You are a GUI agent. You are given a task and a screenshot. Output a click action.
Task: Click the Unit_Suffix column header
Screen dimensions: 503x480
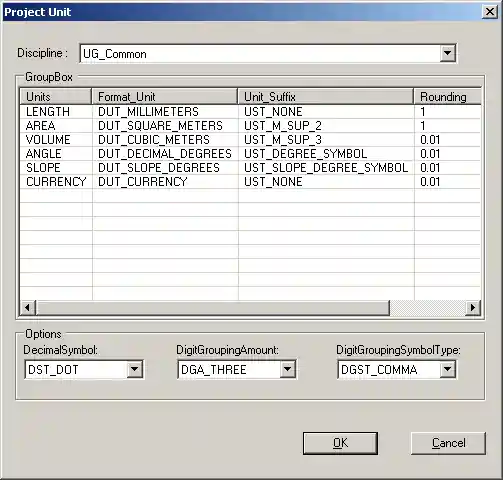coord(326,97)
